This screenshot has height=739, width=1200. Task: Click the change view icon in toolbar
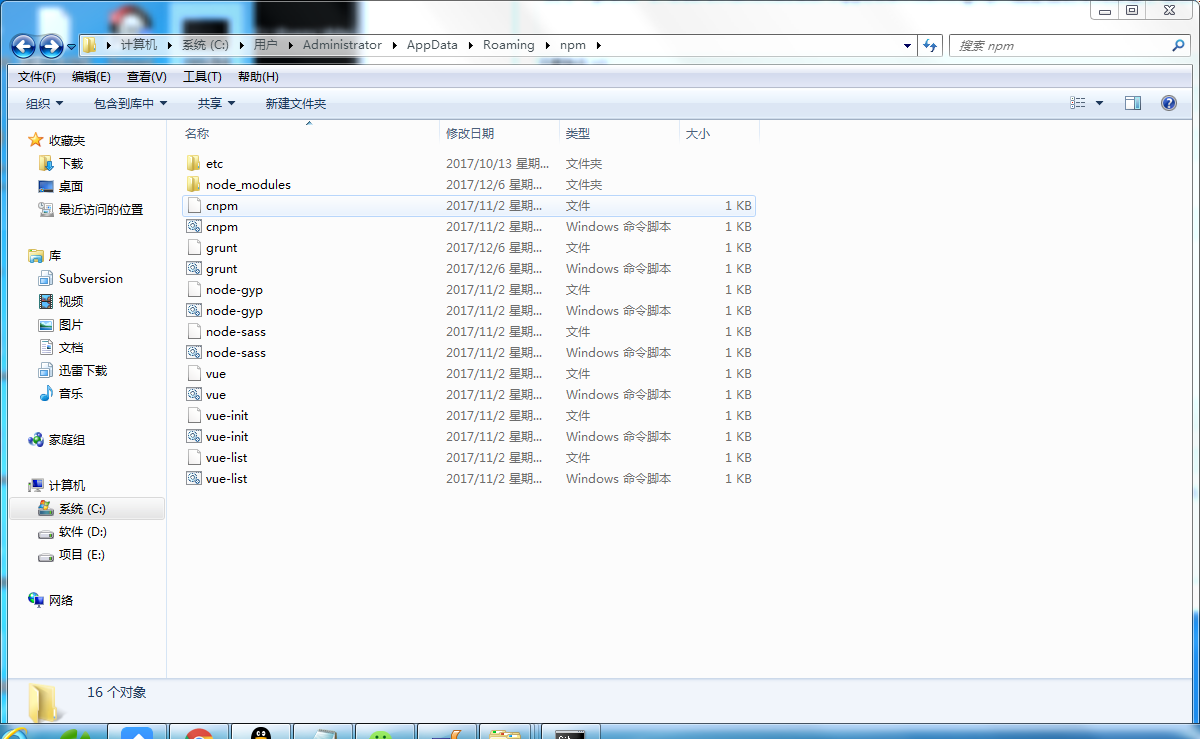[x=1078, y=103]
